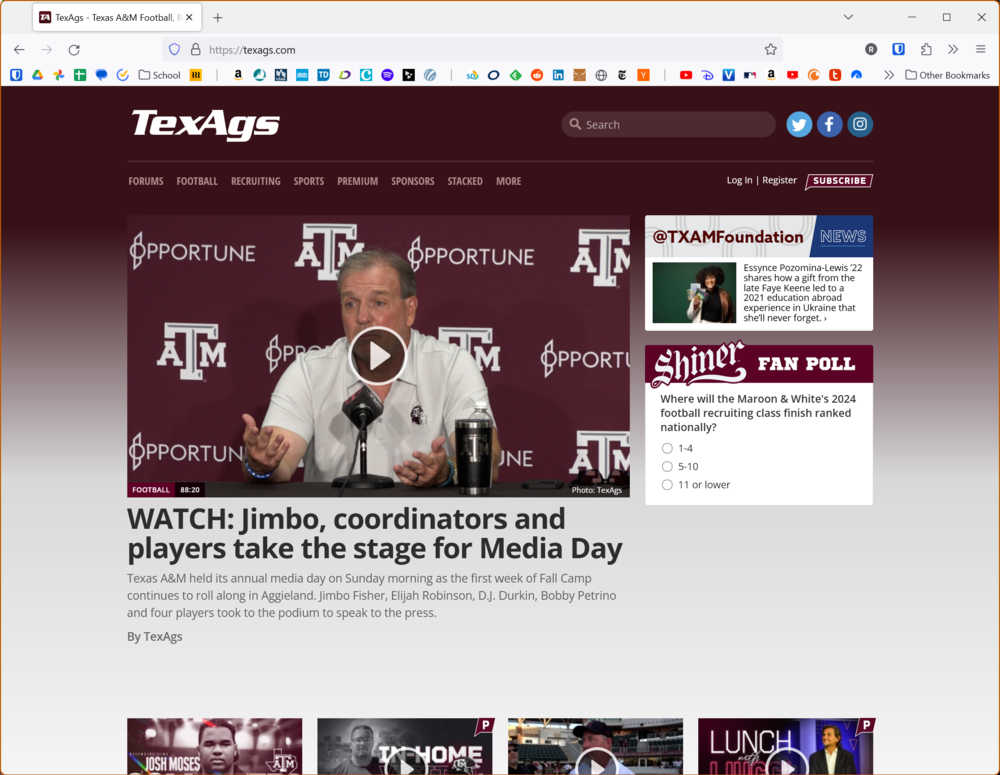Choose "11 or lower" in fan poll
The width and height of the screenshot is (1000, 775).
[667, 485]
